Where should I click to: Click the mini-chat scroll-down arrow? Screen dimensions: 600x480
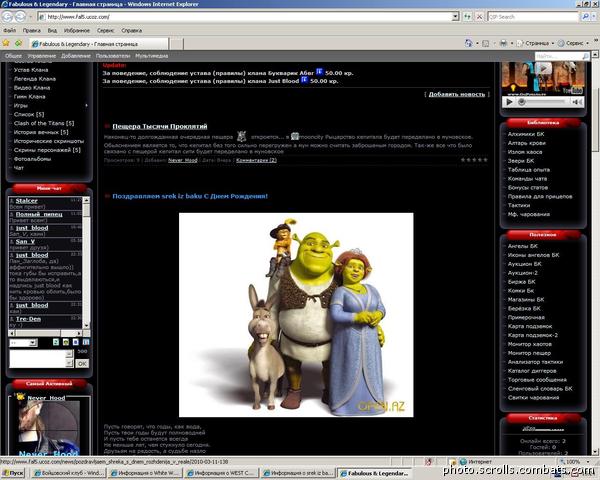pos(86,325)
